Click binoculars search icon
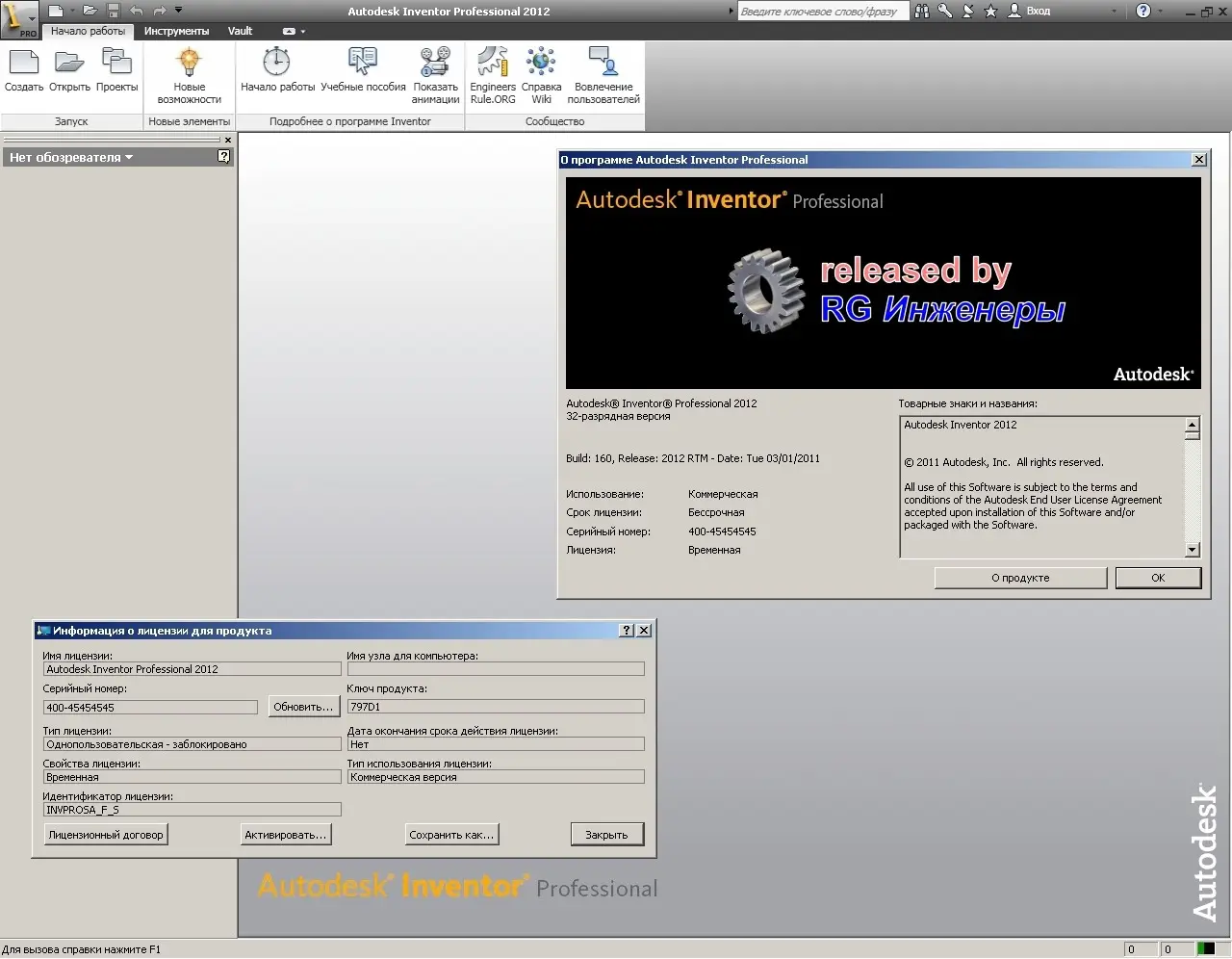The image size is (1232, 959). click(922, 12)
